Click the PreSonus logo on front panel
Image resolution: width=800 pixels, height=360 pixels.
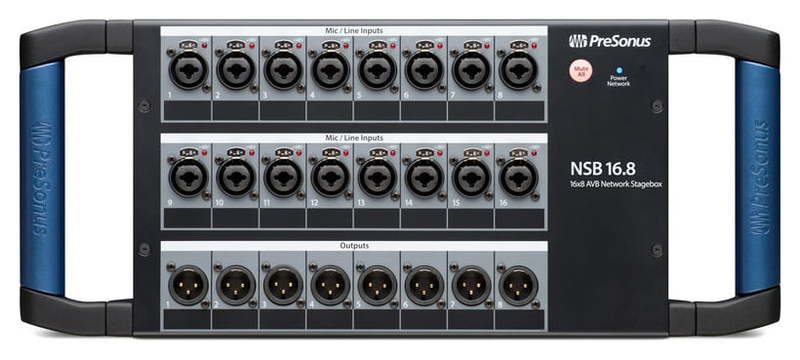(x=610, y=41)
